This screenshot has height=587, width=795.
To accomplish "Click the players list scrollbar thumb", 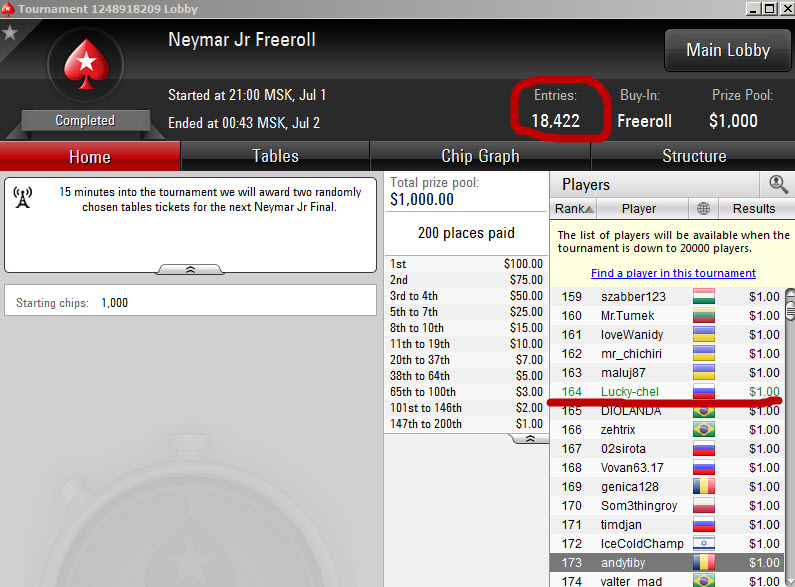I will pyautogui.click(x=790, y=309).
